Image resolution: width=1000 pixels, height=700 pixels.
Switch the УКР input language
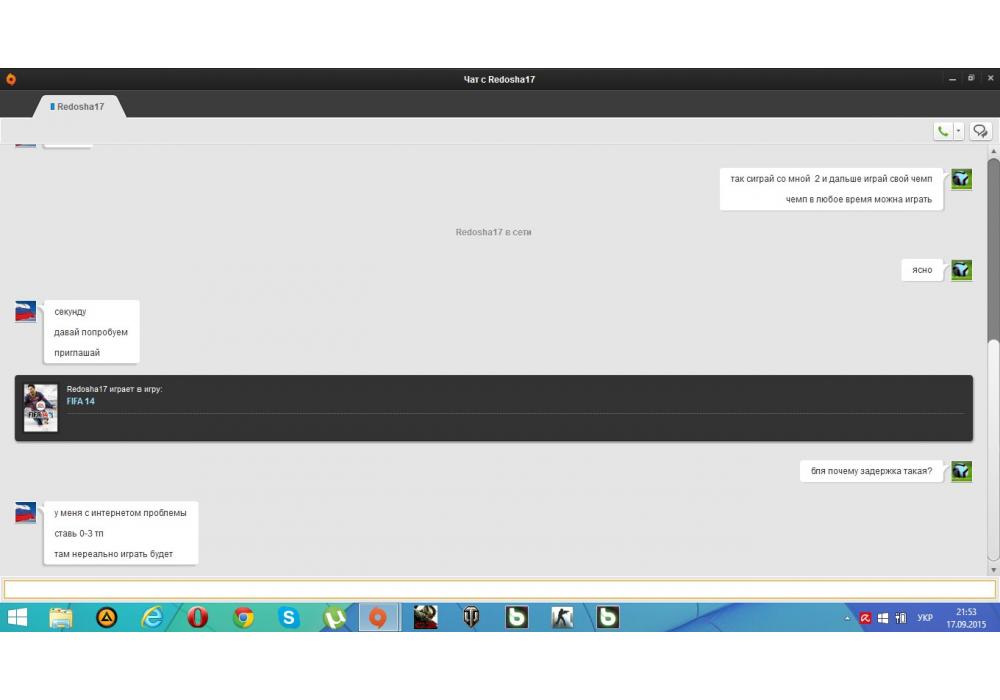pos(925,618)
